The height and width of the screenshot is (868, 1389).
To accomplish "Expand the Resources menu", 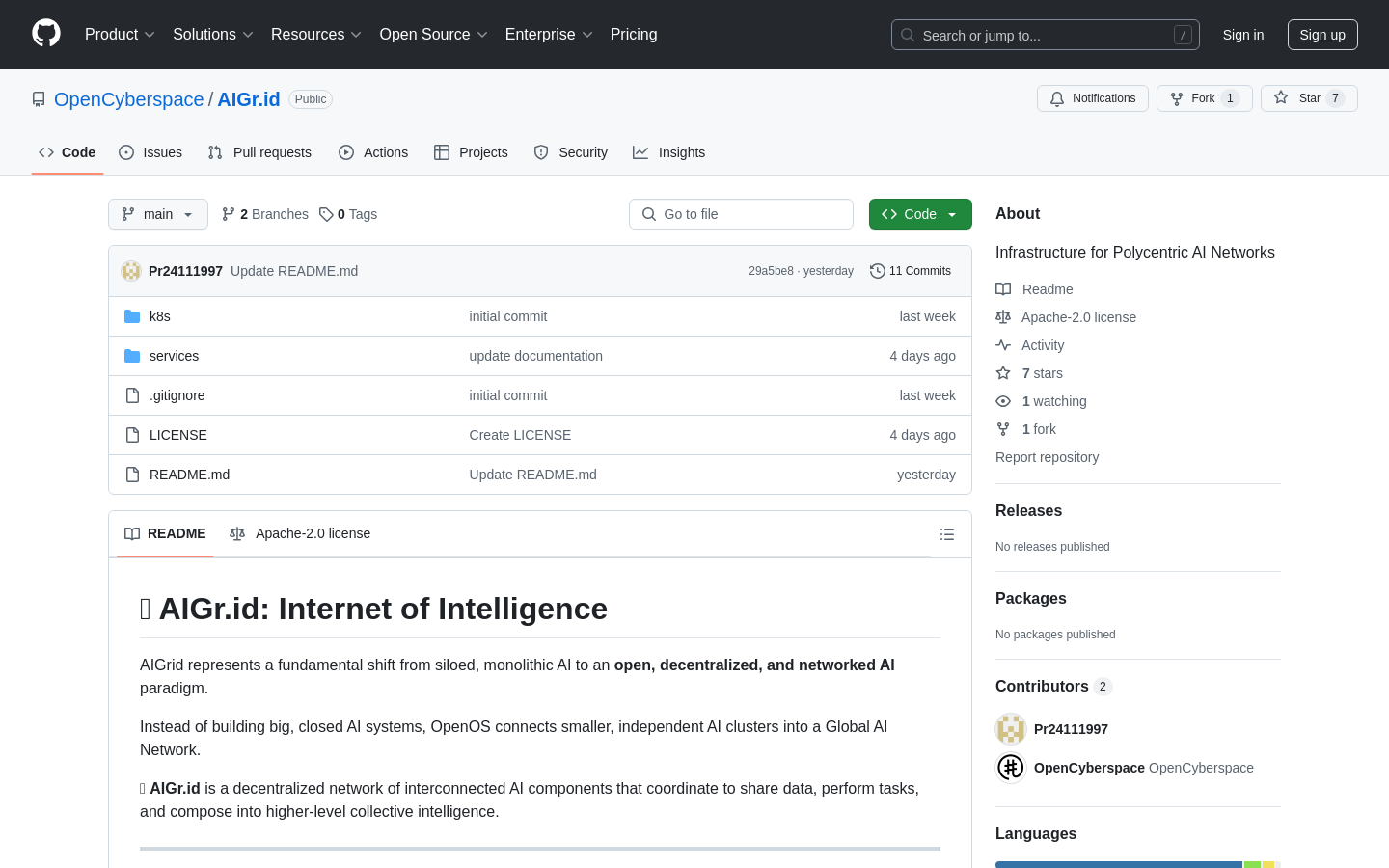I will [316, 35].
